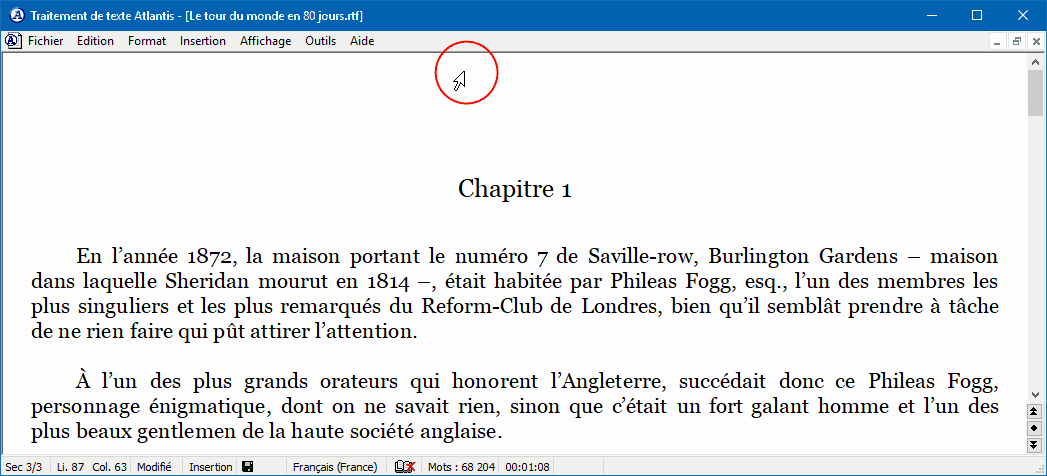Viewport: 1047px width, 476px height.
Task: Click the Atlantis document icon left of Fichier
Action: click(x=13, y=41)
